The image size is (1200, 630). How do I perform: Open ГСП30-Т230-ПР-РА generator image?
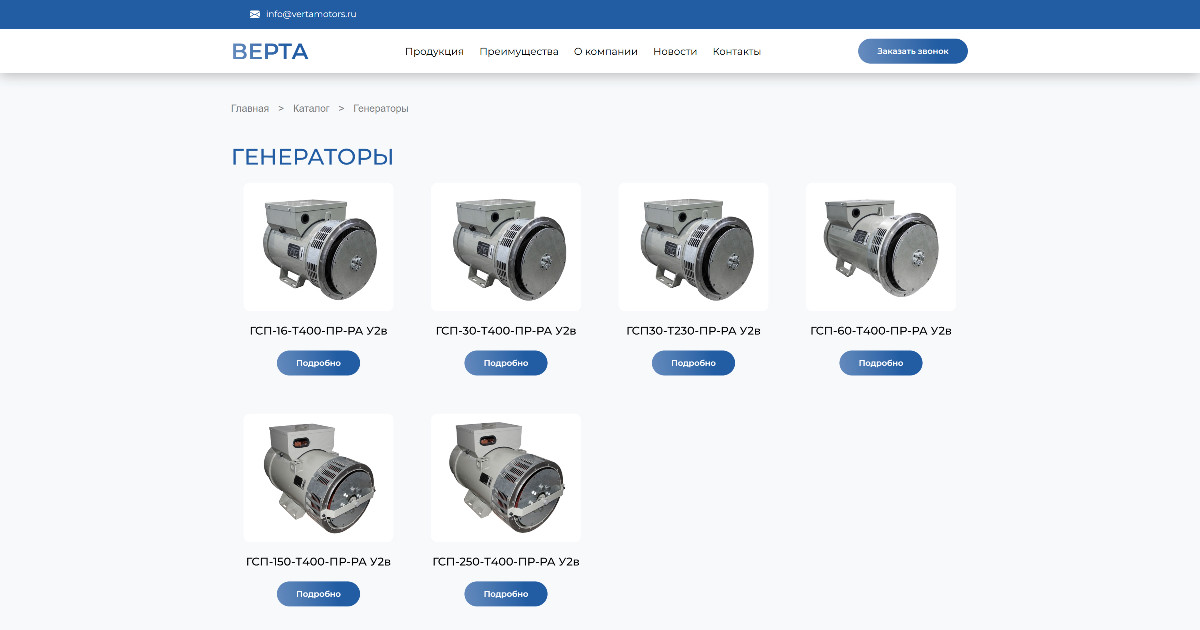(x=693, y=247)
